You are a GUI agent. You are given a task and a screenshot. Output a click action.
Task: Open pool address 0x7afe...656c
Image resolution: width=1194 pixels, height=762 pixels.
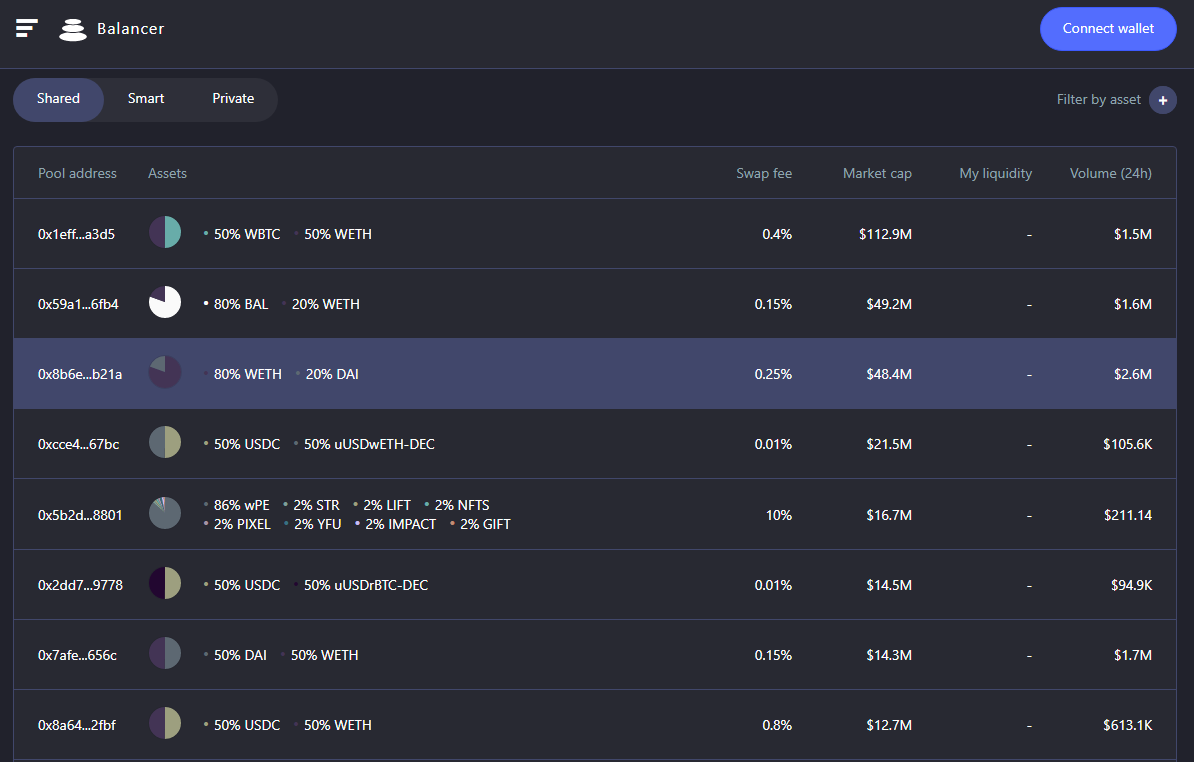click(78, 655)
